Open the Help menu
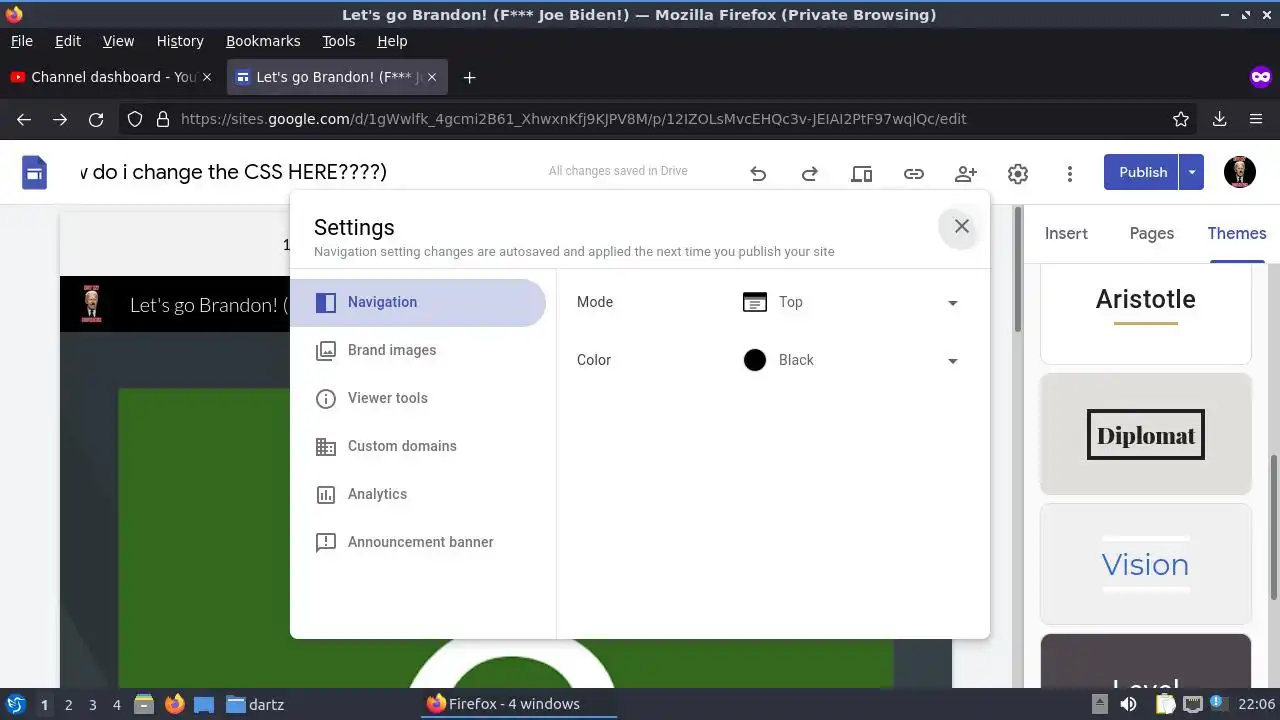 [x=392, y=41]
